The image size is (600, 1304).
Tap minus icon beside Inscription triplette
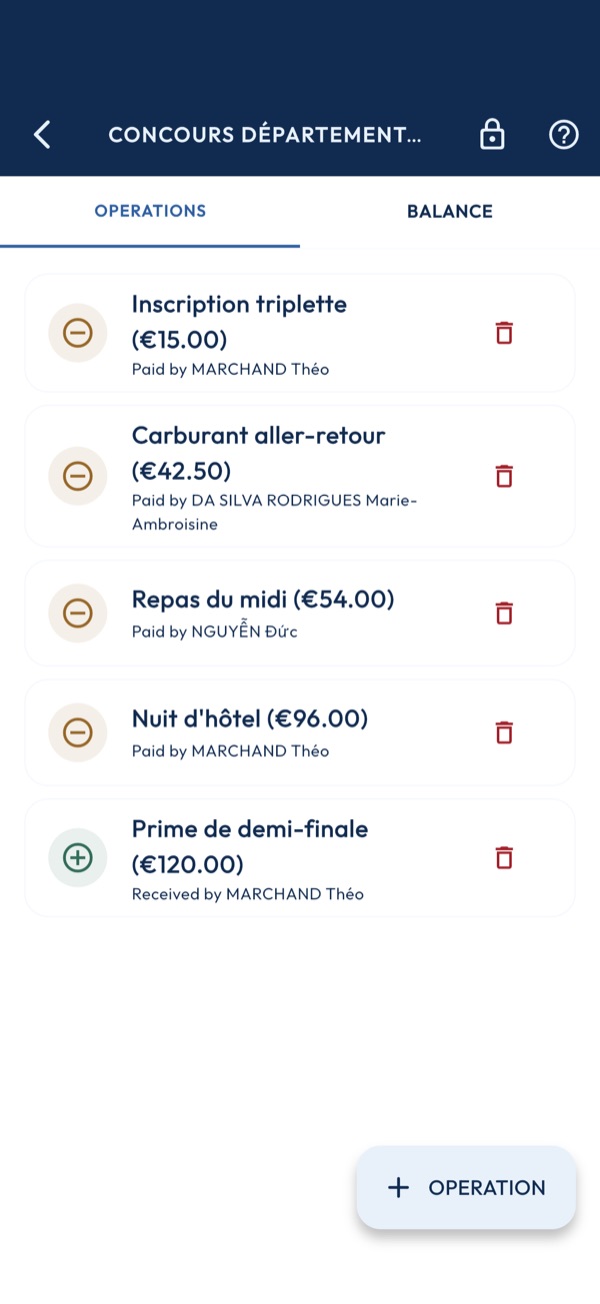78,333
